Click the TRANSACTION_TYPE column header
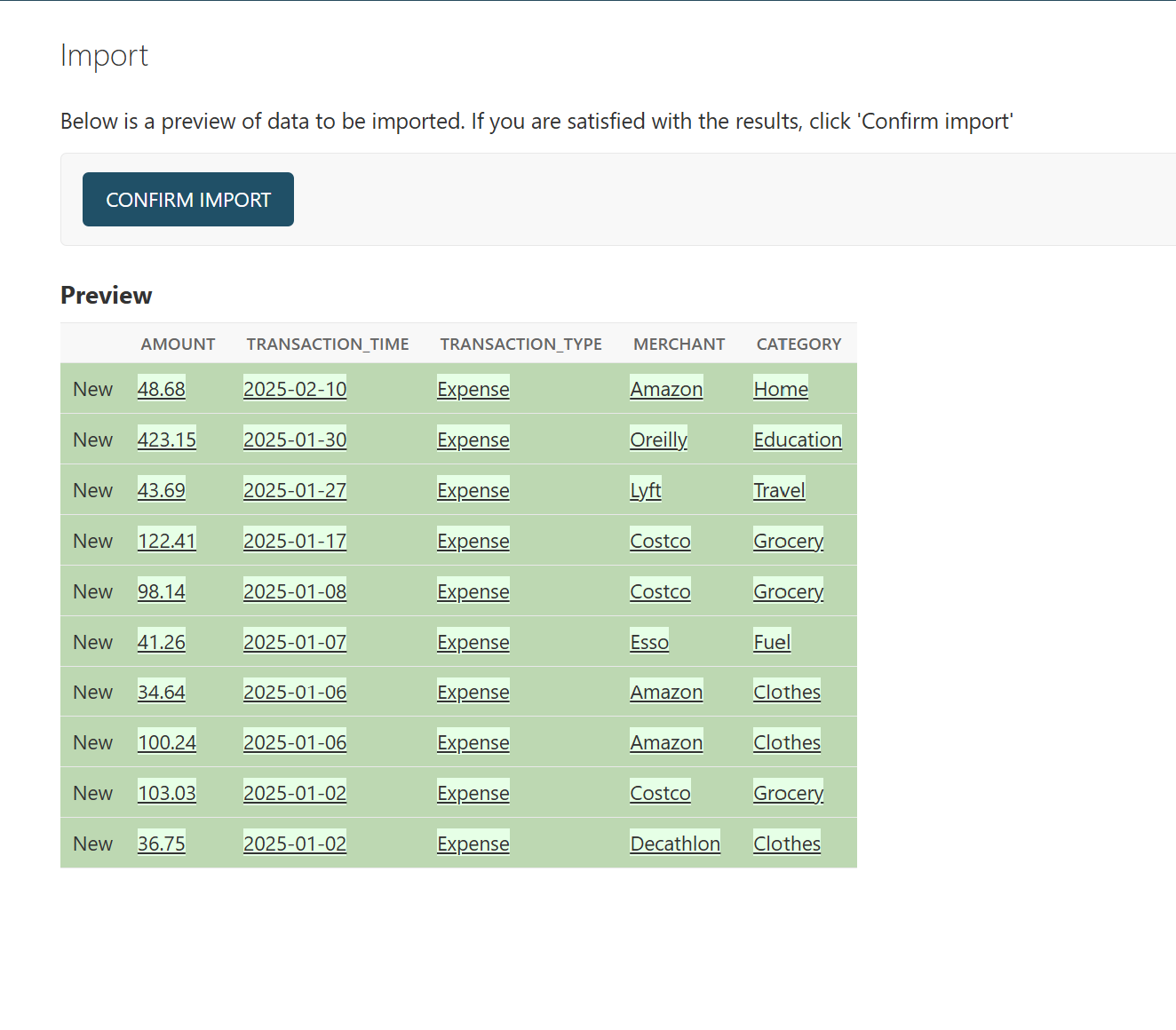This screenshot has width=1176, height=1030. [x=520, y=345]
